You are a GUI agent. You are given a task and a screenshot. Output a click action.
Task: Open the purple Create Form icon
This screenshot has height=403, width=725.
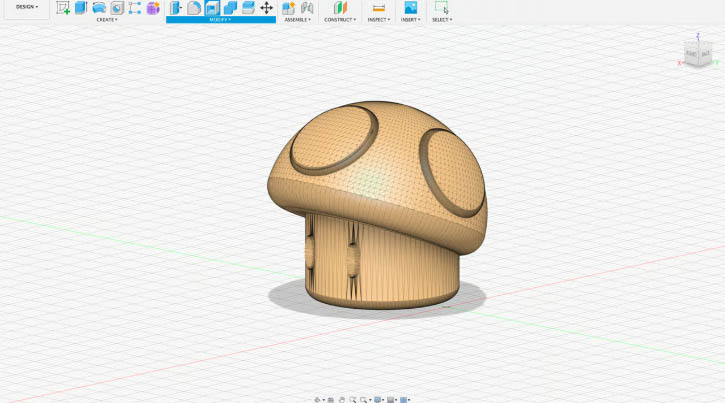coord(153,7)
